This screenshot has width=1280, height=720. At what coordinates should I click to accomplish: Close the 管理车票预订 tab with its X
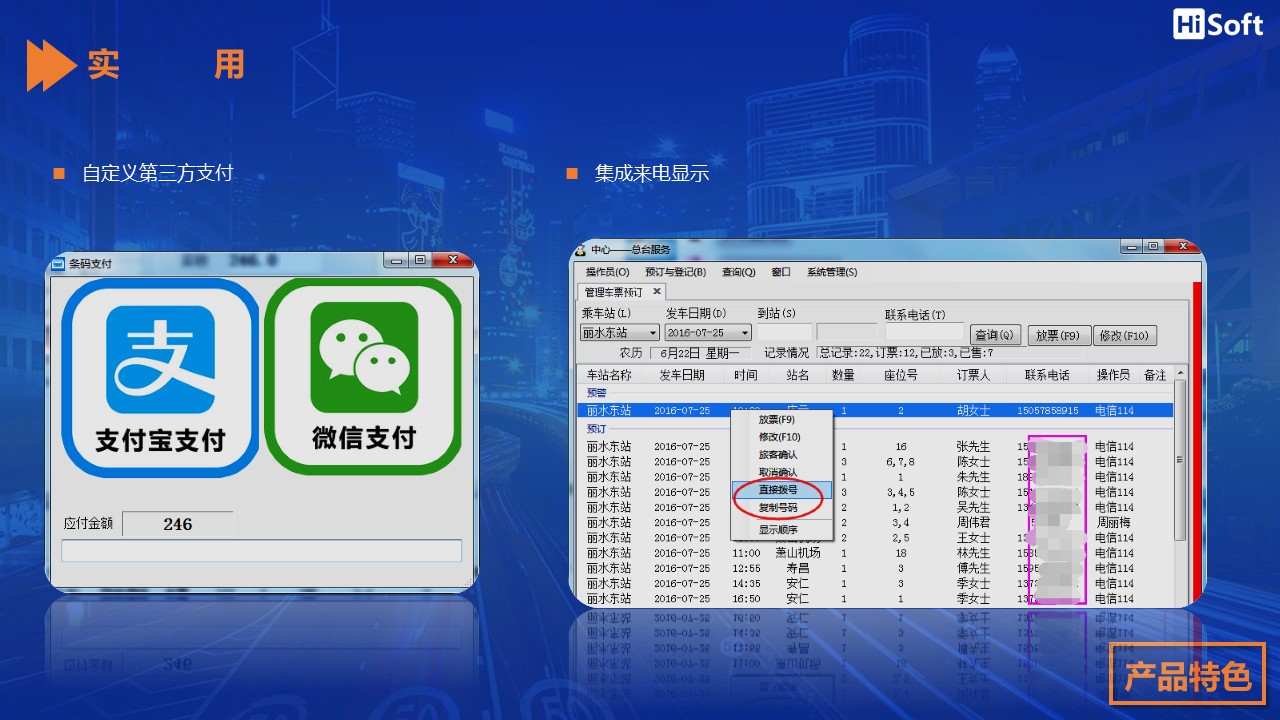coord(657,292)
